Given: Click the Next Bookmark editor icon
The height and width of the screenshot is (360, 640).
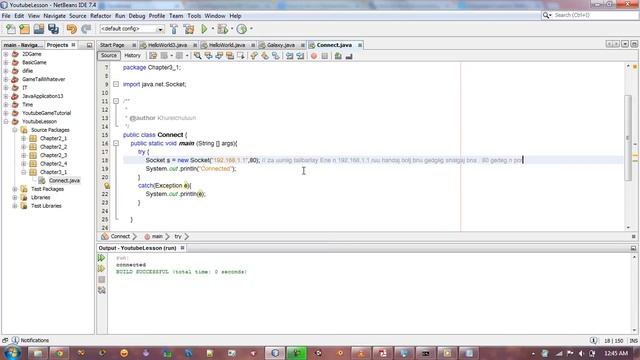Looking at the screenshot, I should pyautogui.click(x=265, y=56).
